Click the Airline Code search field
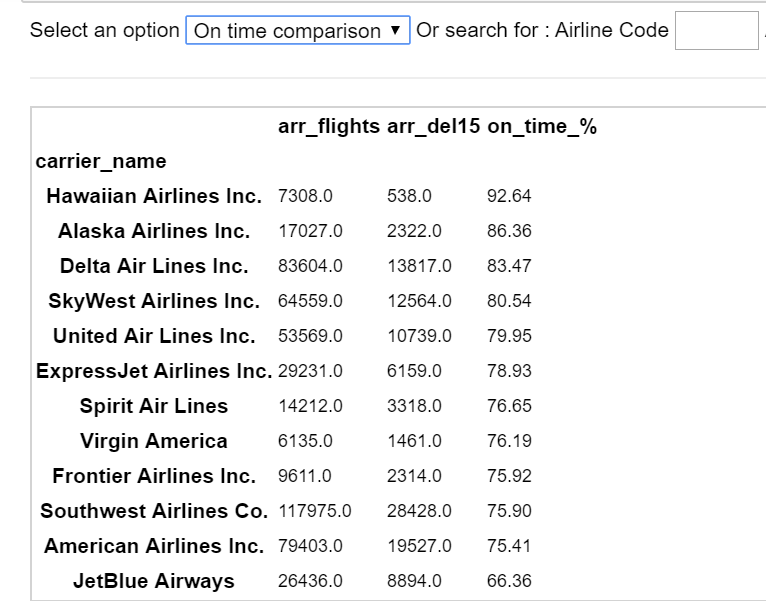This screenshot has width=766, height=601. click(x=716, y=31)
